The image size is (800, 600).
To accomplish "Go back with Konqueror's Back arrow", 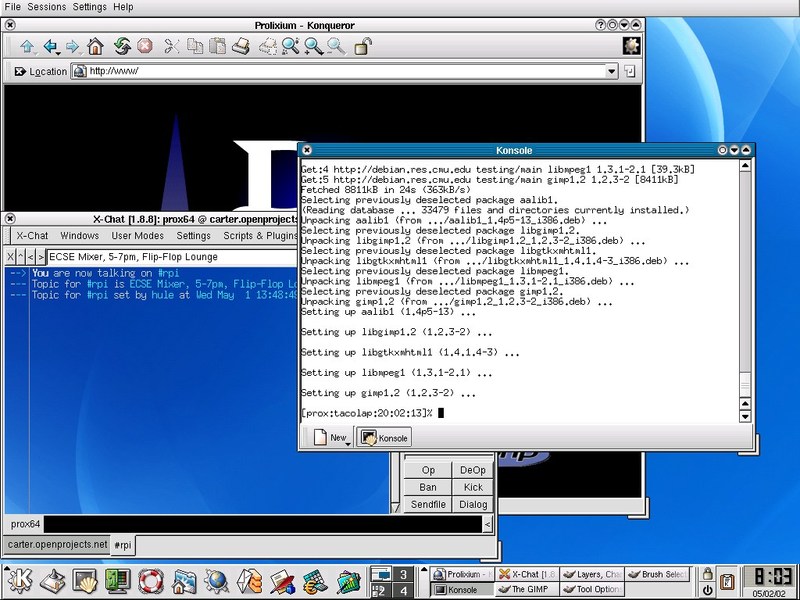I will [50, 46].
